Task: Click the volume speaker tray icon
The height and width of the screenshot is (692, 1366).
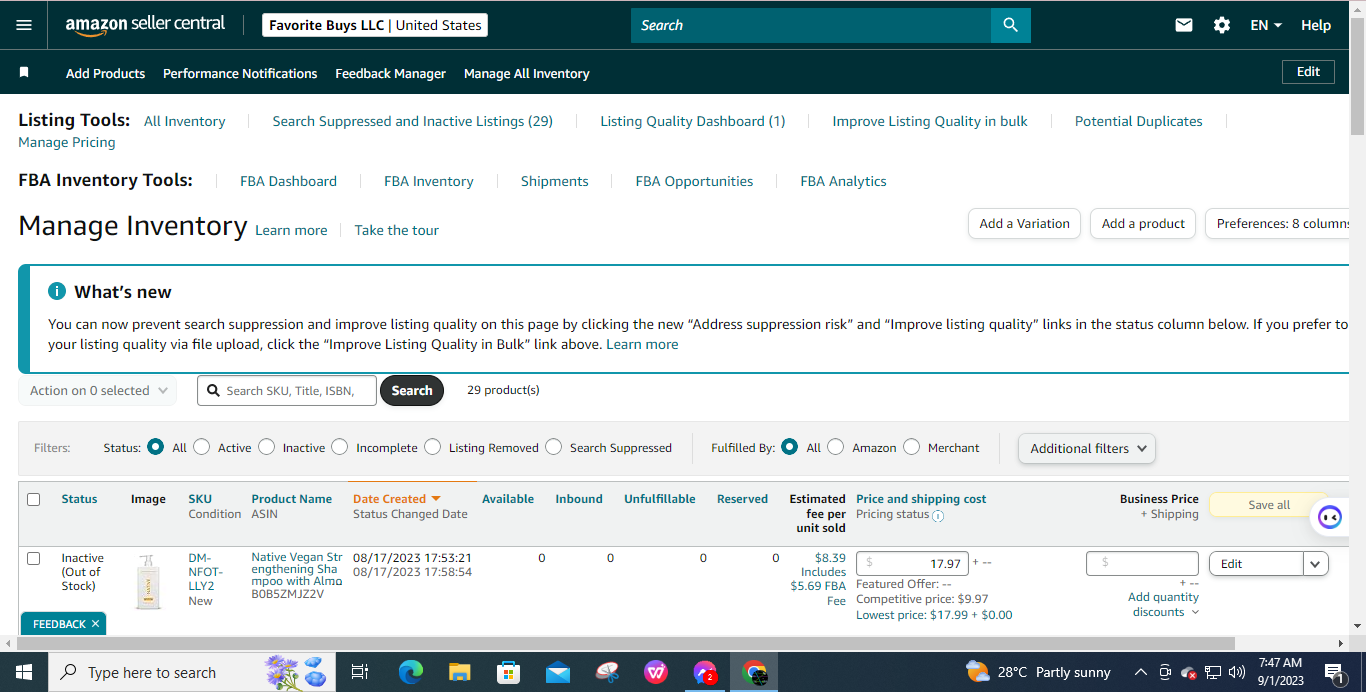Action: click(1237, 672)
